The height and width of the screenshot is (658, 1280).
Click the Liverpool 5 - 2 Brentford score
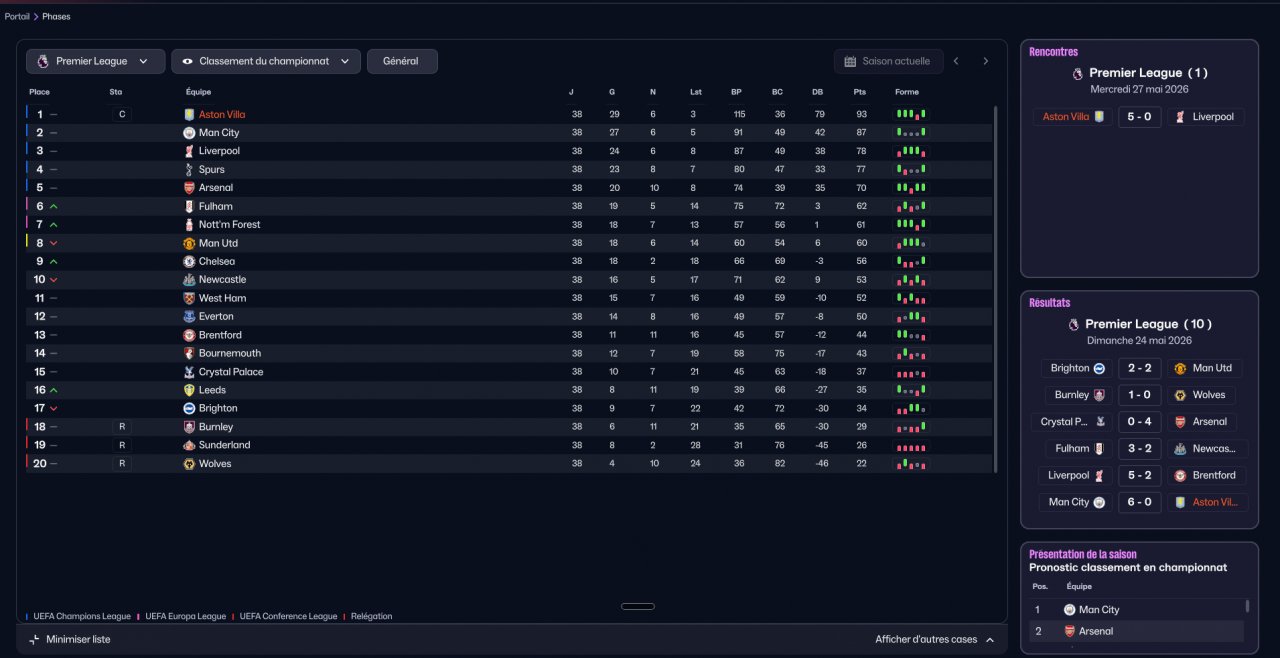click(x=1140, y=475)
